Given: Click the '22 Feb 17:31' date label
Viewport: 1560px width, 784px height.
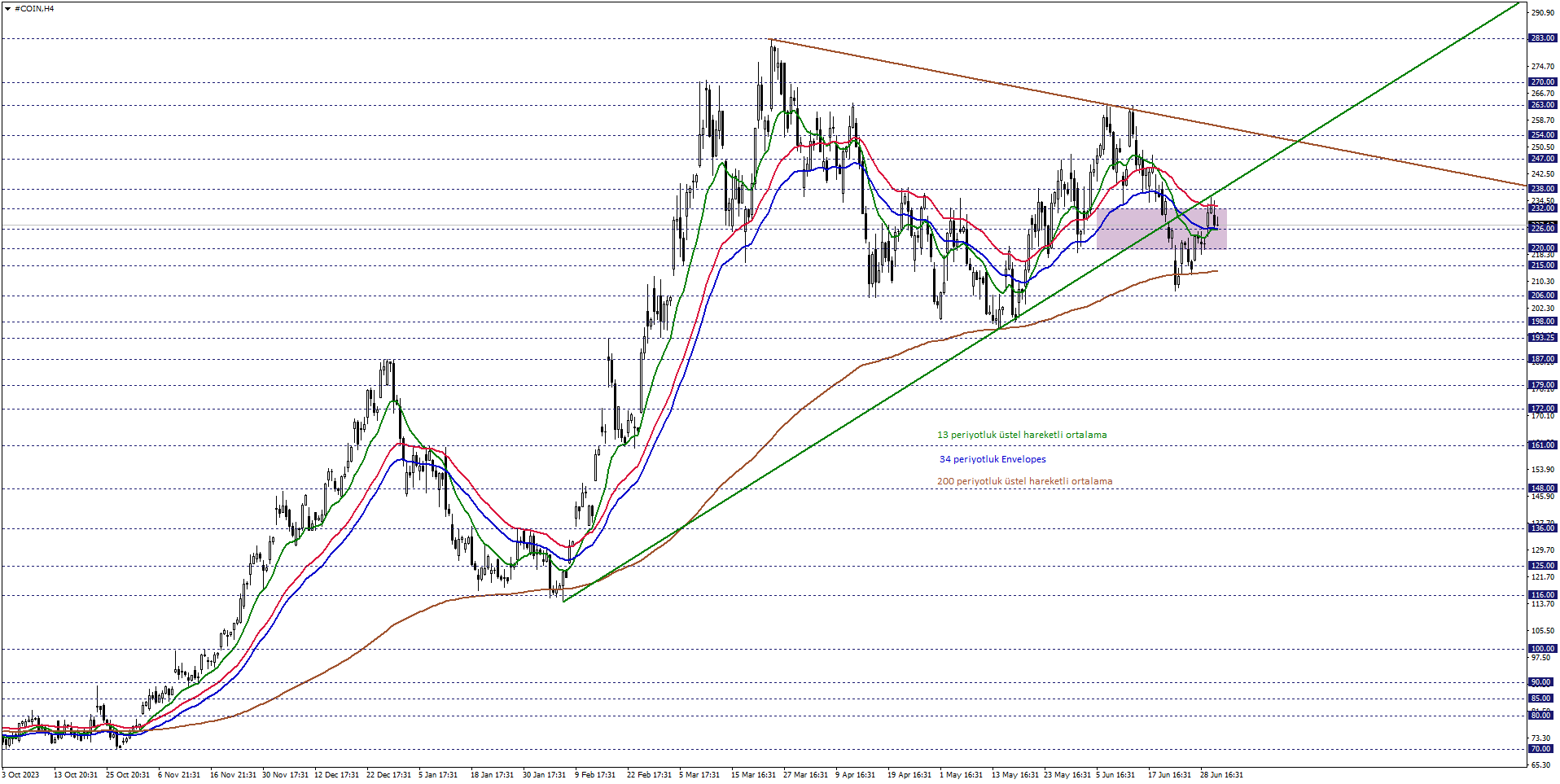Looking at the screenshot, I should (649, 775).
